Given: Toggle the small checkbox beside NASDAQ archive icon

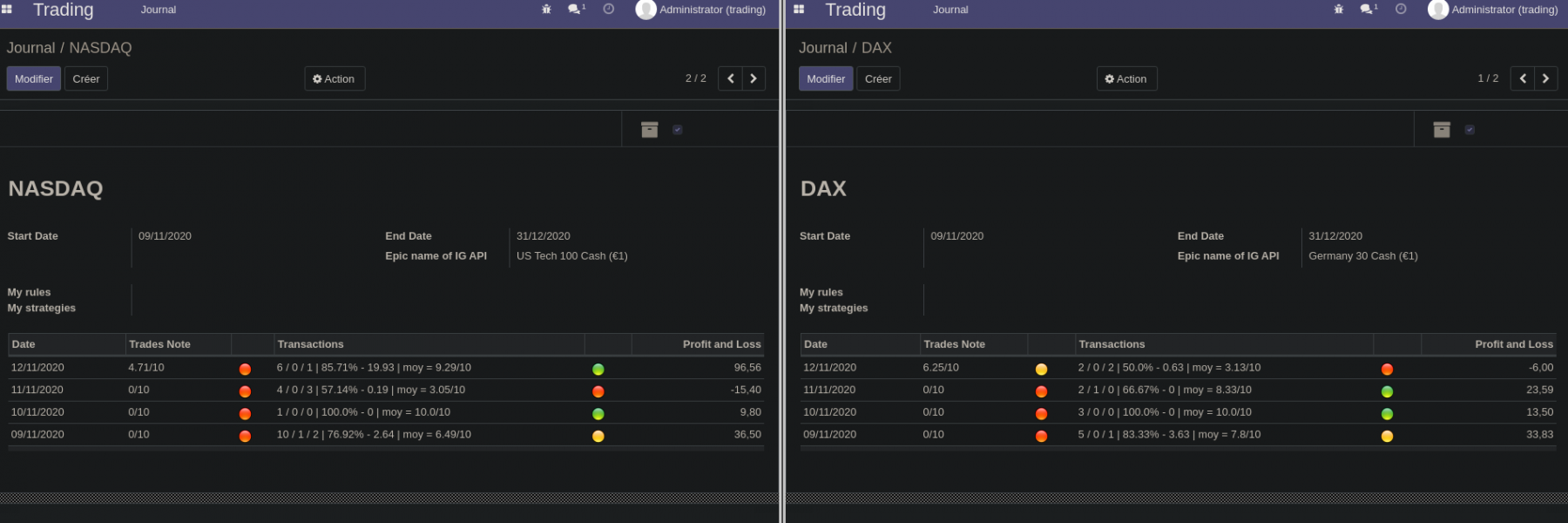Looking at the screenshot, I should coord(678,130).
